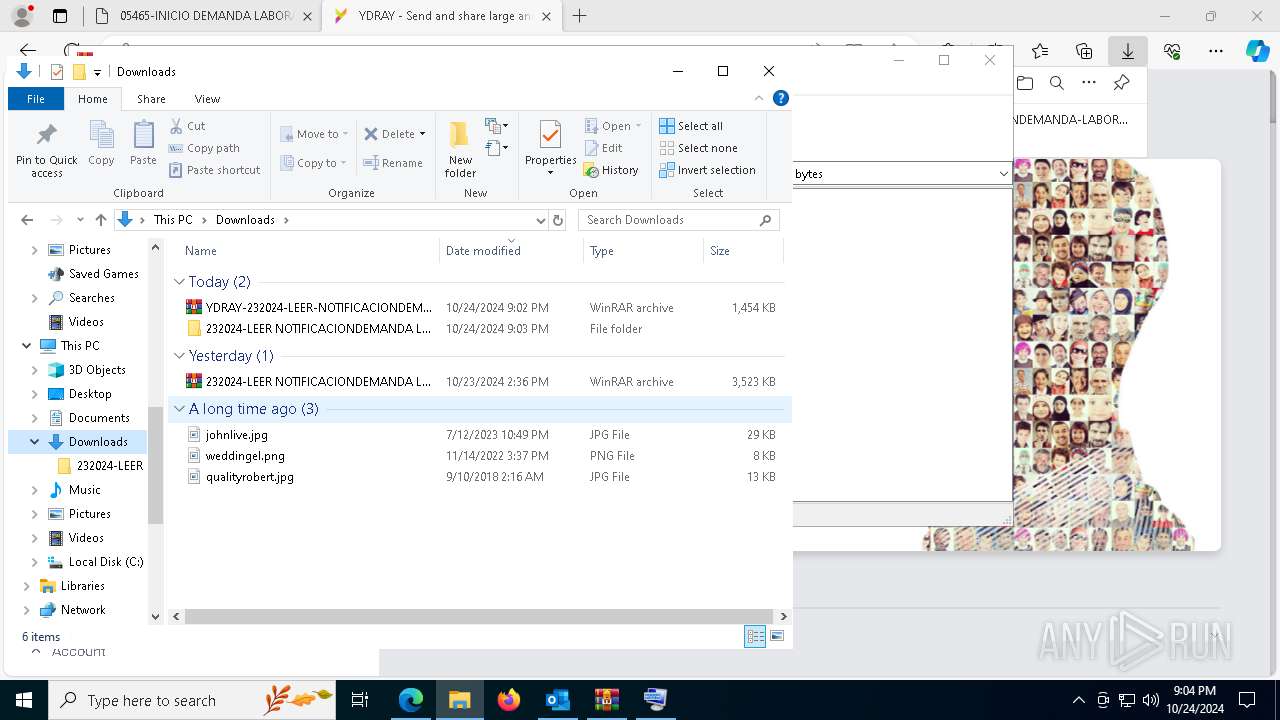The height and width of the screenshot is (720, 1280).
Task: Click the Back navigation arrow in Explorer
Action: click(27, 220)
